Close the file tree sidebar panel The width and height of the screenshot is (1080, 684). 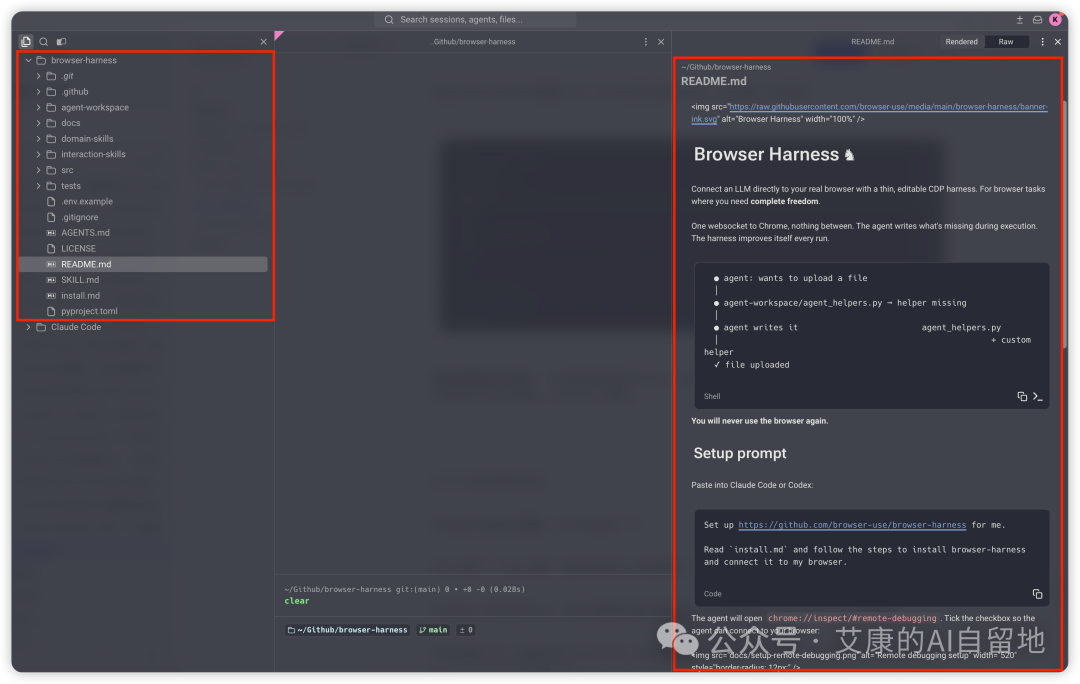[263, 41]
